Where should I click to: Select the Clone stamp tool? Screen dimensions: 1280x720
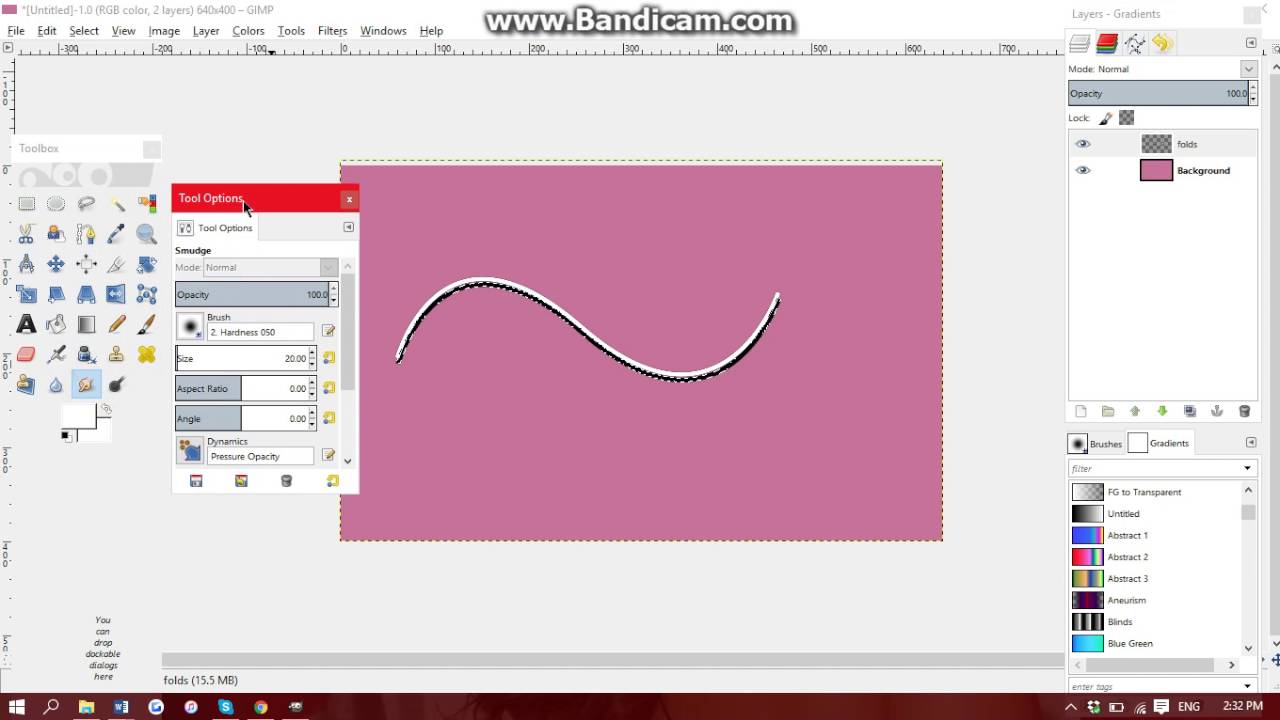tap(117, 354)
